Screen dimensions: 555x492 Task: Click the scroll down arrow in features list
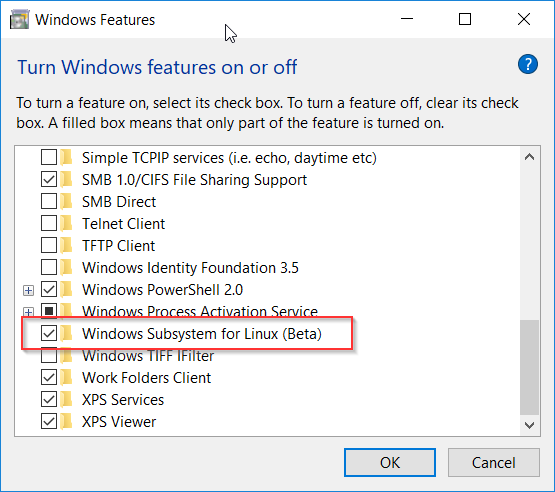click(x=530, y=425)
